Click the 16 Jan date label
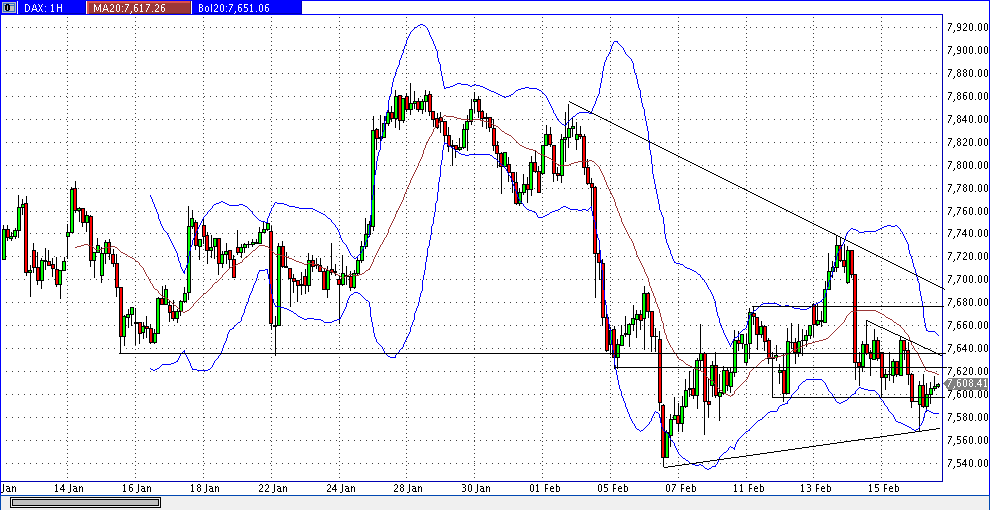 pos(136,488)
